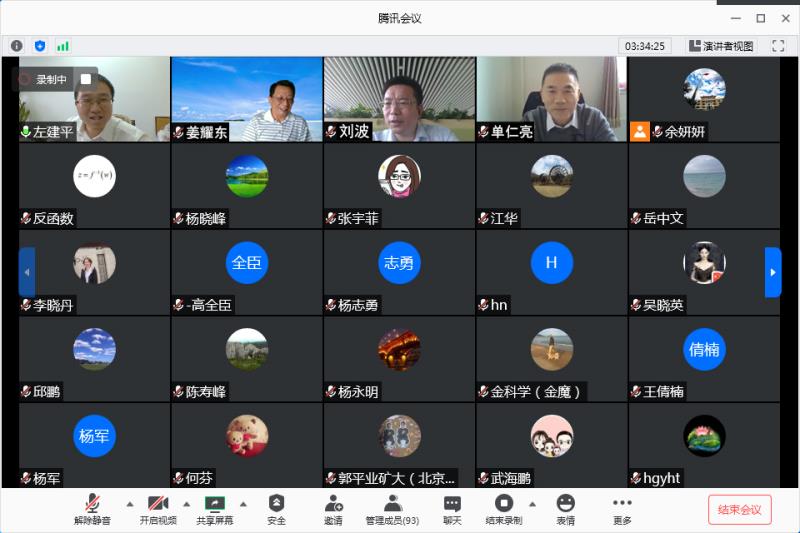Image resolution: width=800 pixels, height=533 pixels.
Task: Open the 聊天 chat panel
Action: (x=452, y=510)
